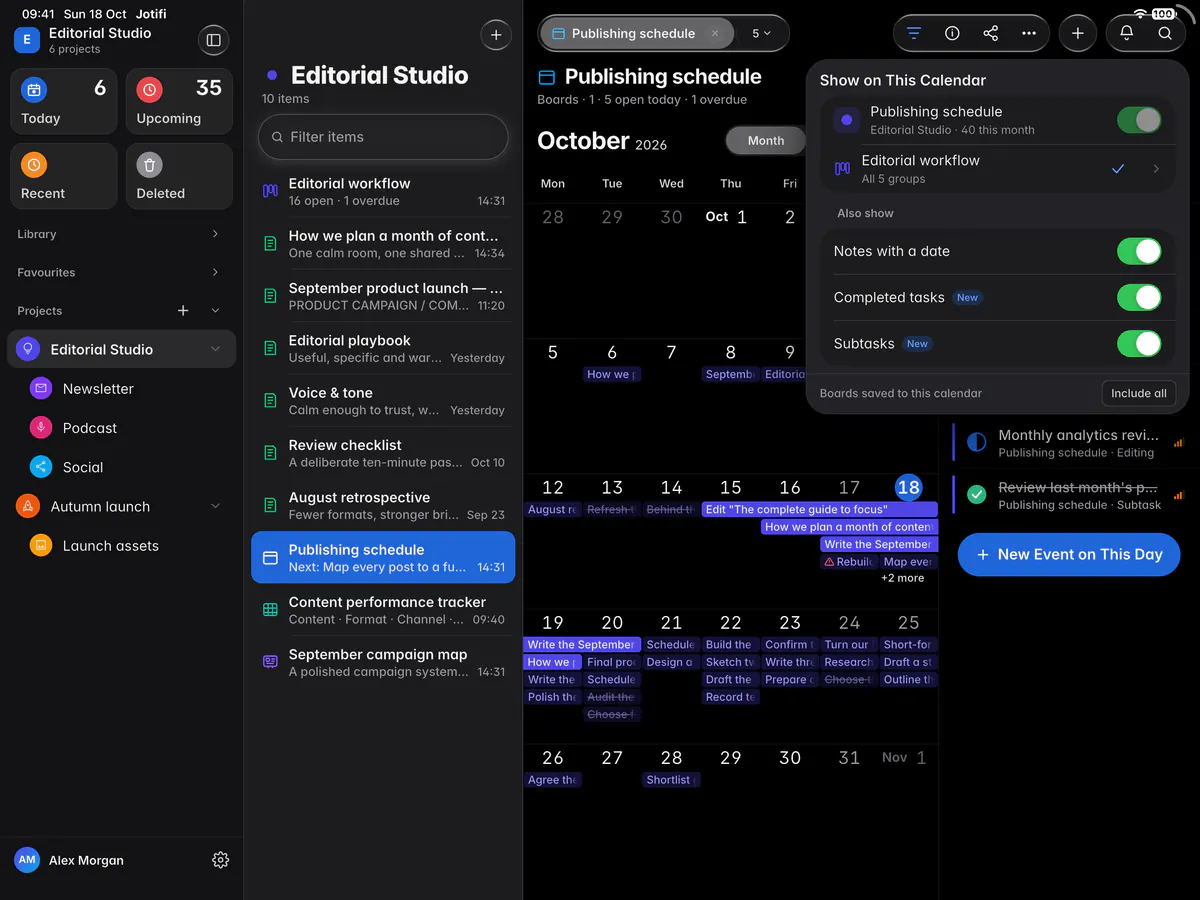1200x900 pixels.
Task: Open Review checklist note
Action: [x=382, y=453]
